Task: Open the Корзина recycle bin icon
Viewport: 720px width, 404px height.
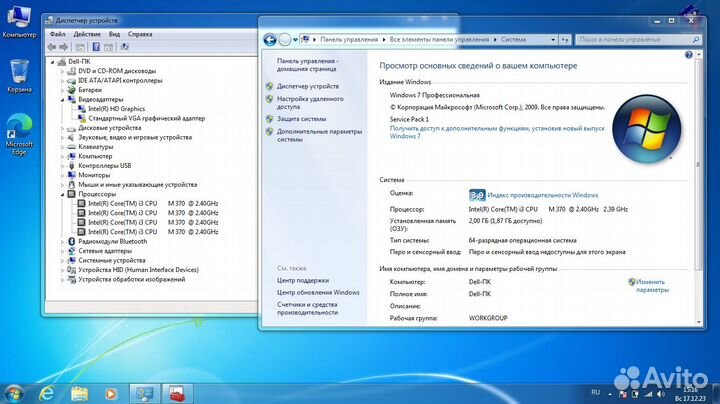Action: 19,76
